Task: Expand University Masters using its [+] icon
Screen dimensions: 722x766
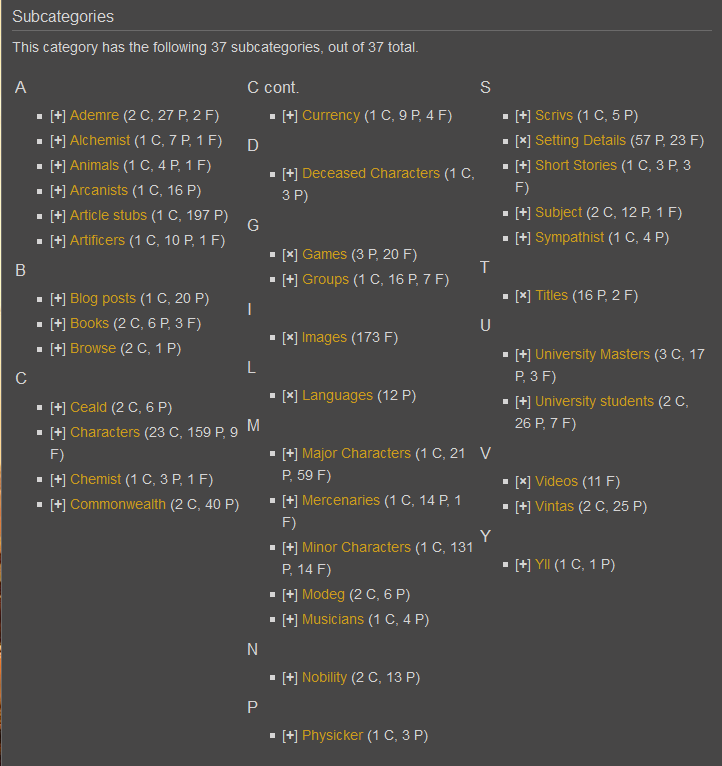Action: tap(522, 355)
